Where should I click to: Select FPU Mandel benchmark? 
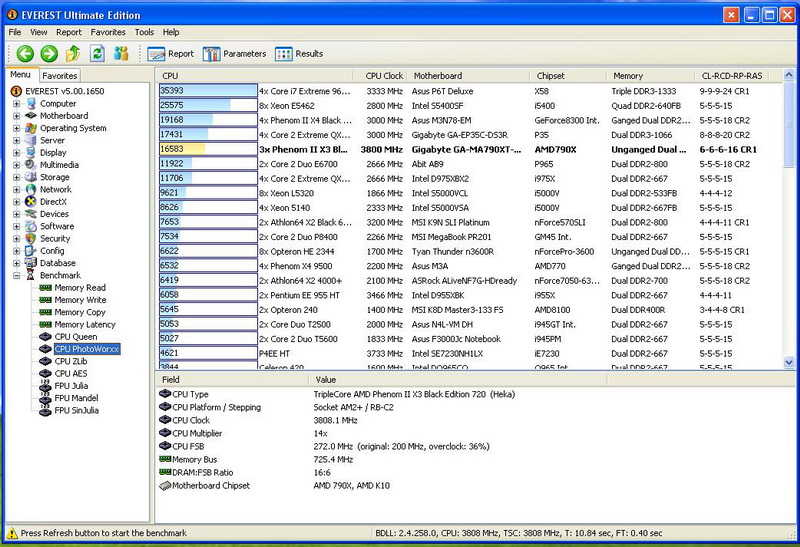tap(76, 398)
